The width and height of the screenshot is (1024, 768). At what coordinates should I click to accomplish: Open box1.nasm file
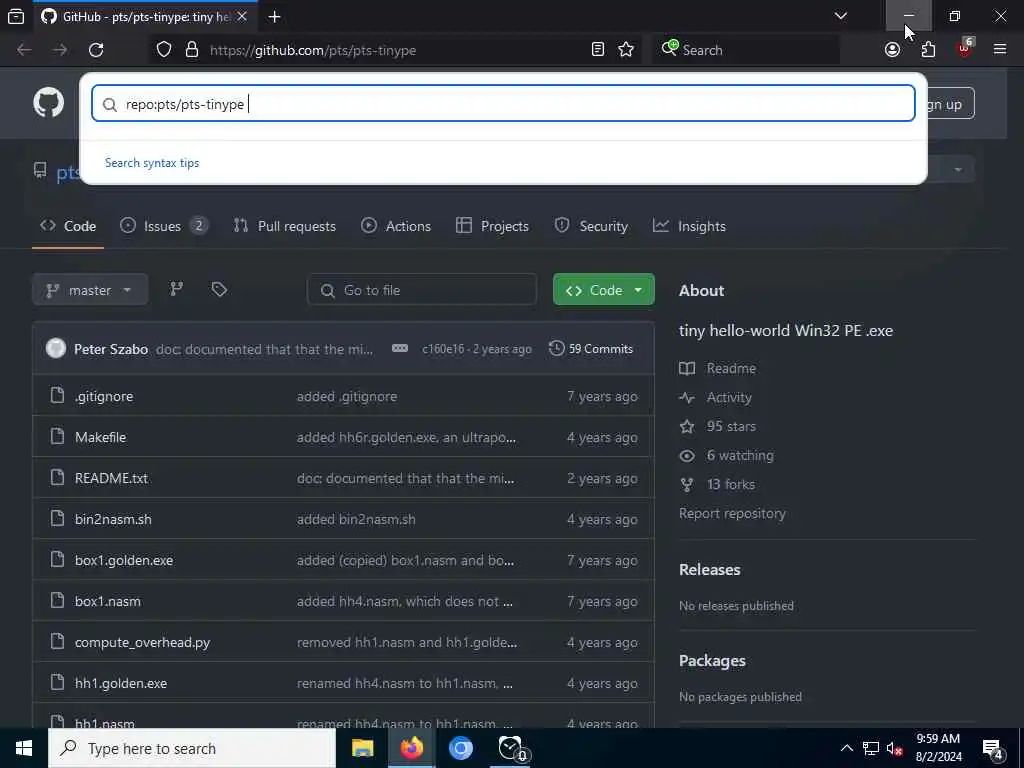(x=108, y=601)
